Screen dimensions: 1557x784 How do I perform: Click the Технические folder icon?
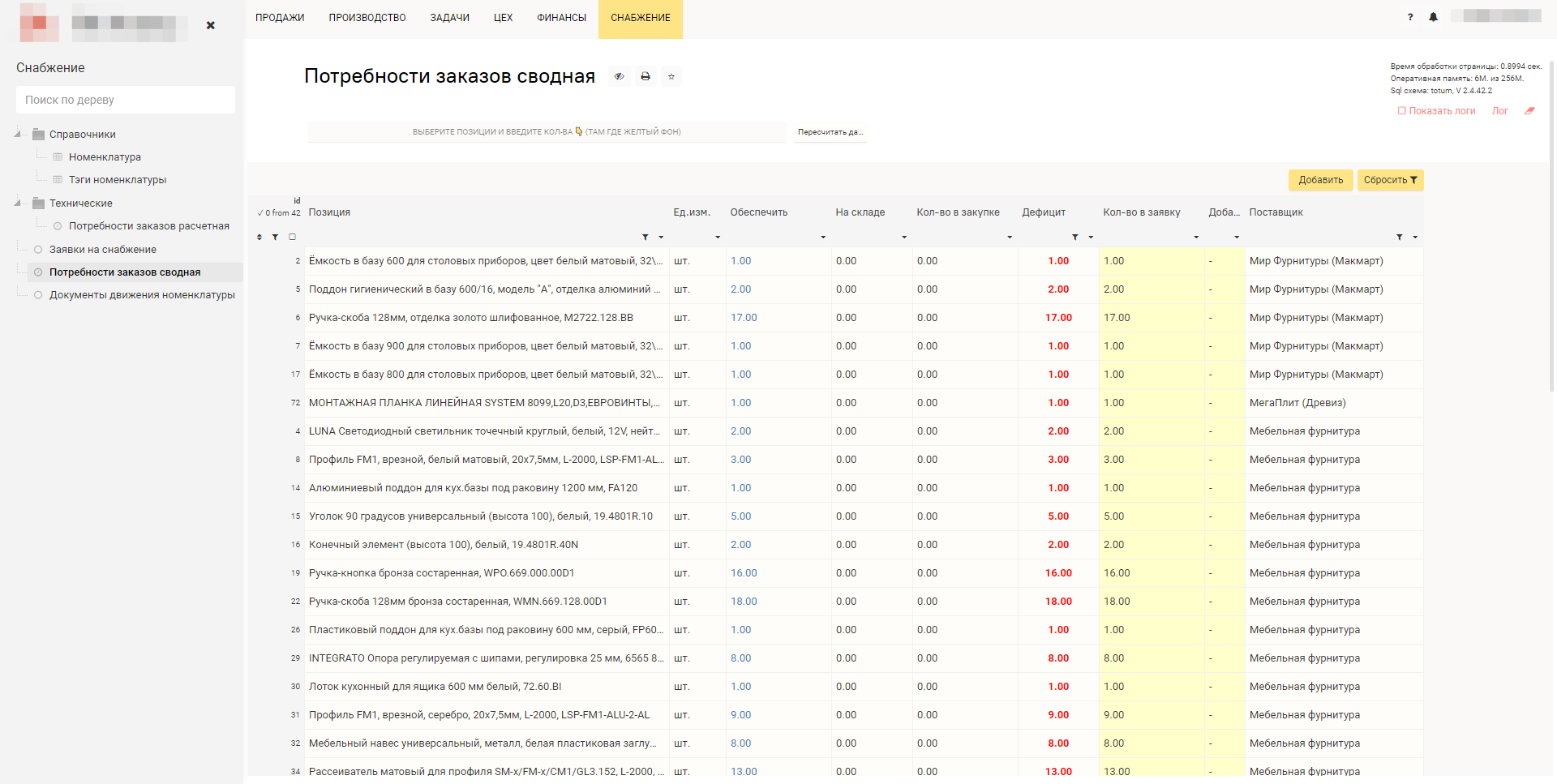38,203
